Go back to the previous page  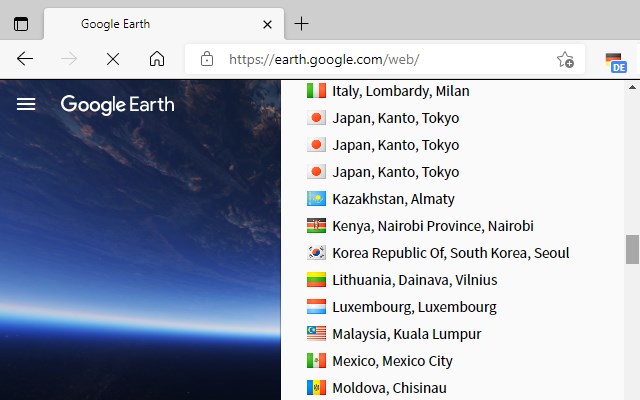(x=25, y=59)
